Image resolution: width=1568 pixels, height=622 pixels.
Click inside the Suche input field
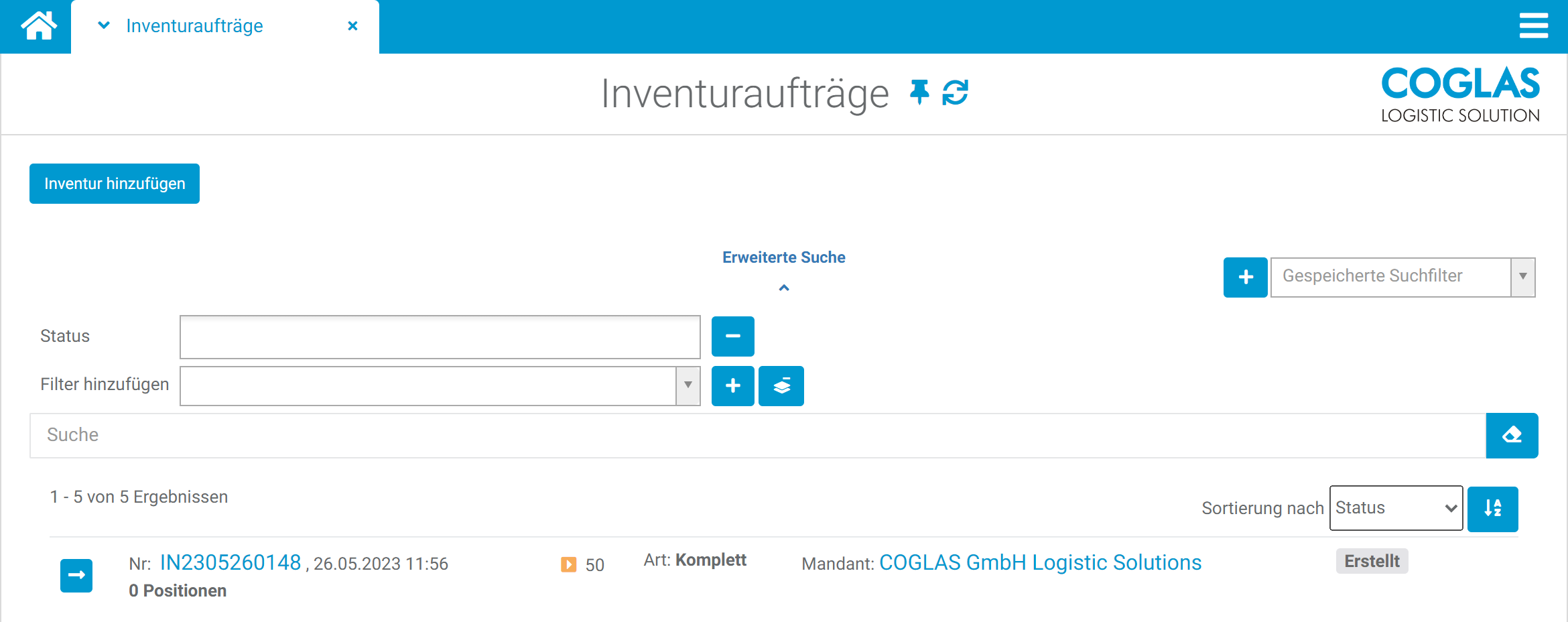pos(402,435)
